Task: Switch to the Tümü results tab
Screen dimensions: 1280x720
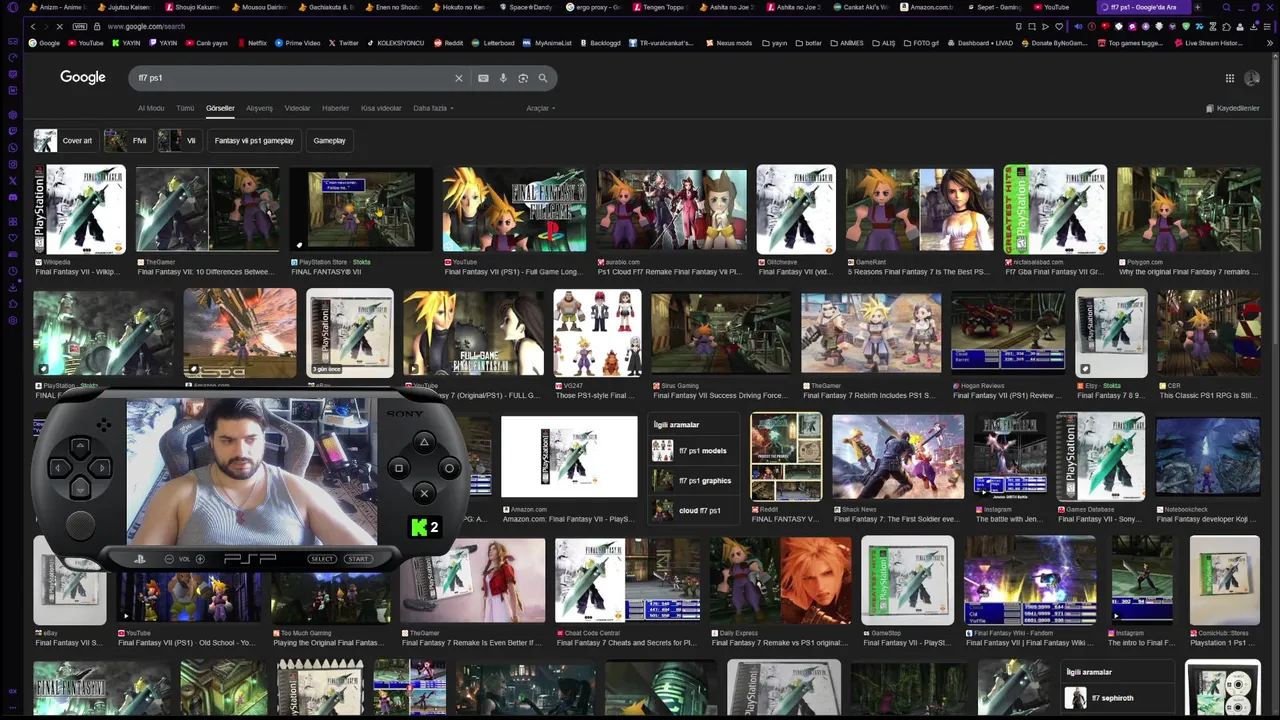Action: [x=185, y=108]
